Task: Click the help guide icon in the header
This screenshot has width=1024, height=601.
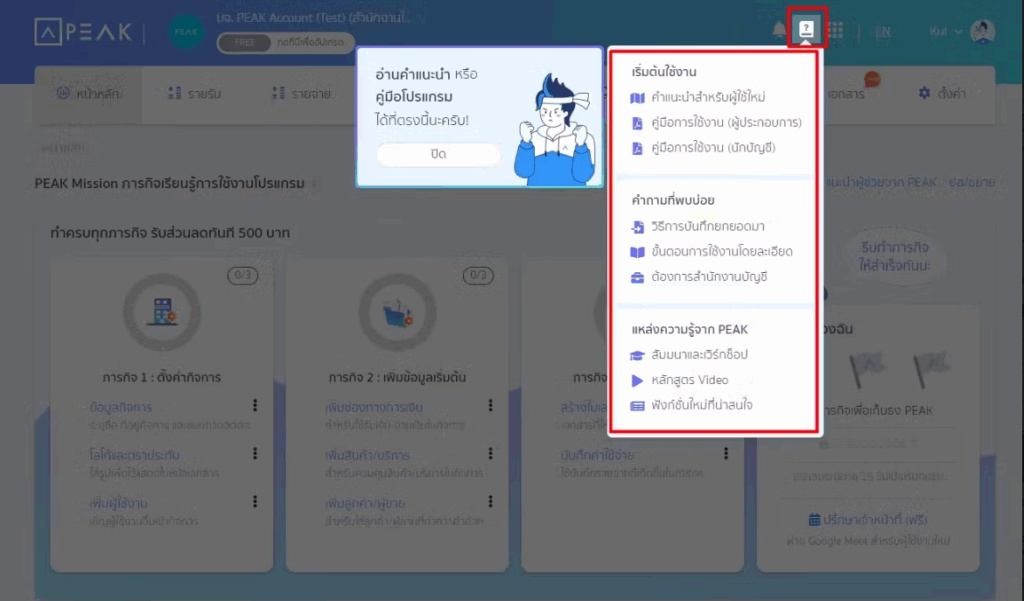Action: coord(807,29)
